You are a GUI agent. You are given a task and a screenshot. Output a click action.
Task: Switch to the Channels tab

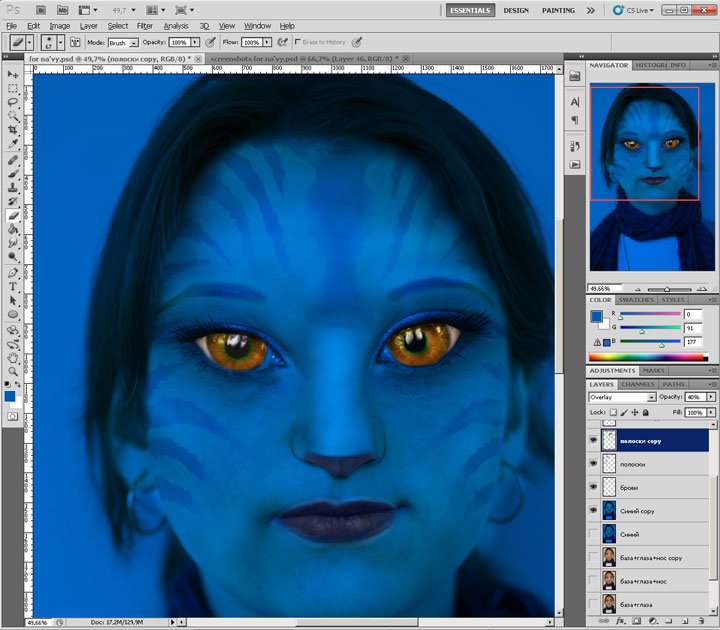coord(637,384)
